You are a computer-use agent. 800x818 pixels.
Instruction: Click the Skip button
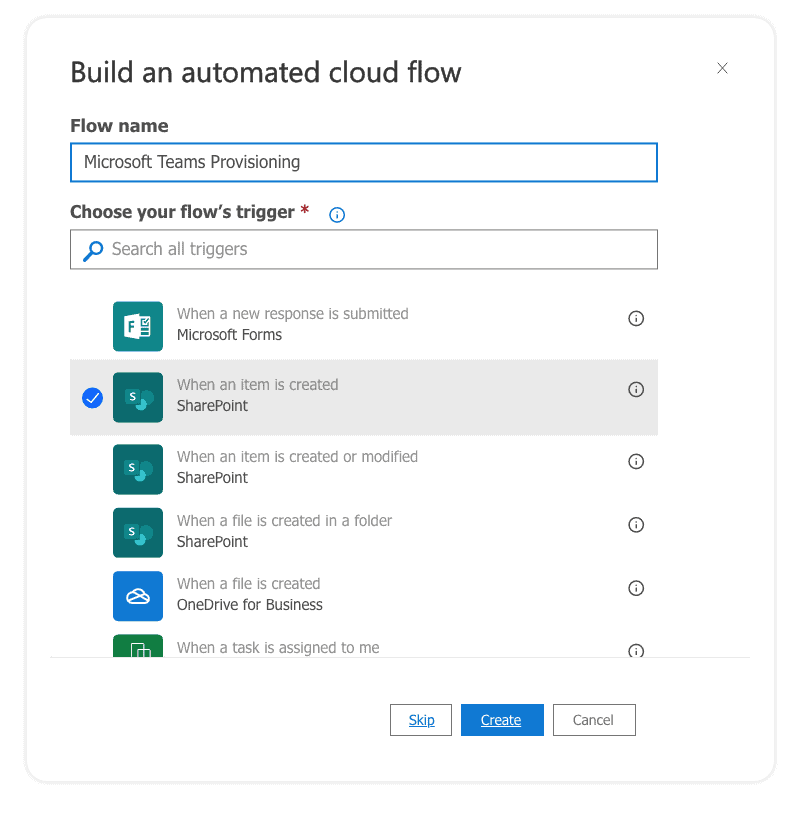click(421, 720)
